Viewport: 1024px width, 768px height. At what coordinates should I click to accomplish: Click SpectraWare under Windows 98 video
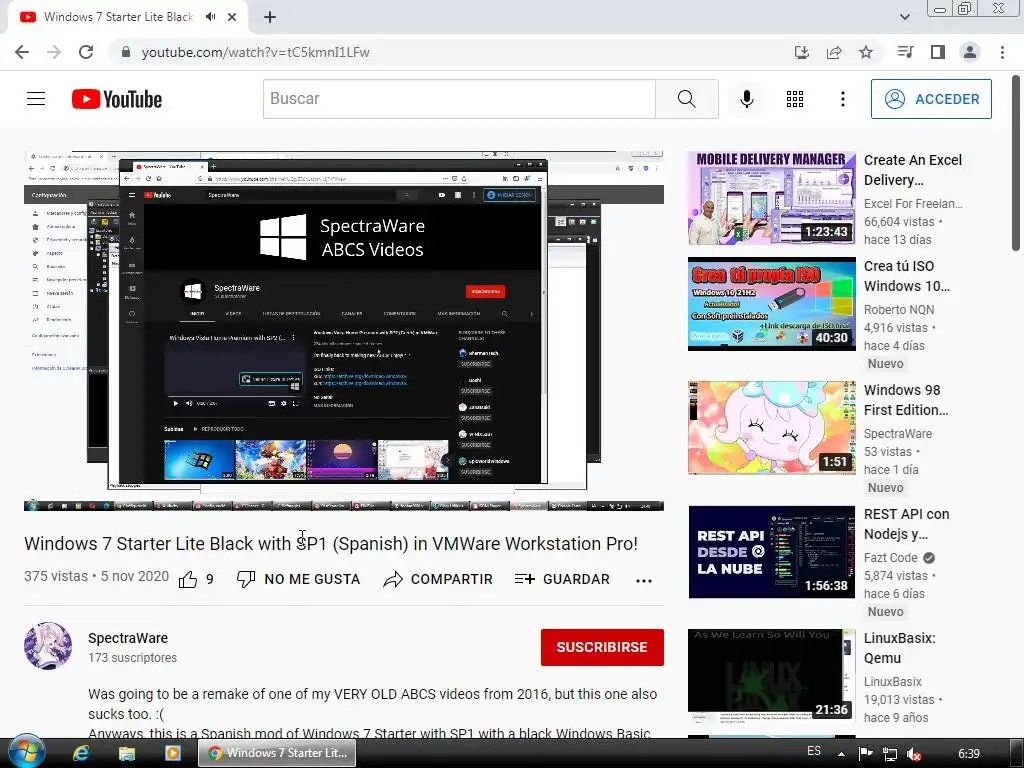[x=898, y=434]
